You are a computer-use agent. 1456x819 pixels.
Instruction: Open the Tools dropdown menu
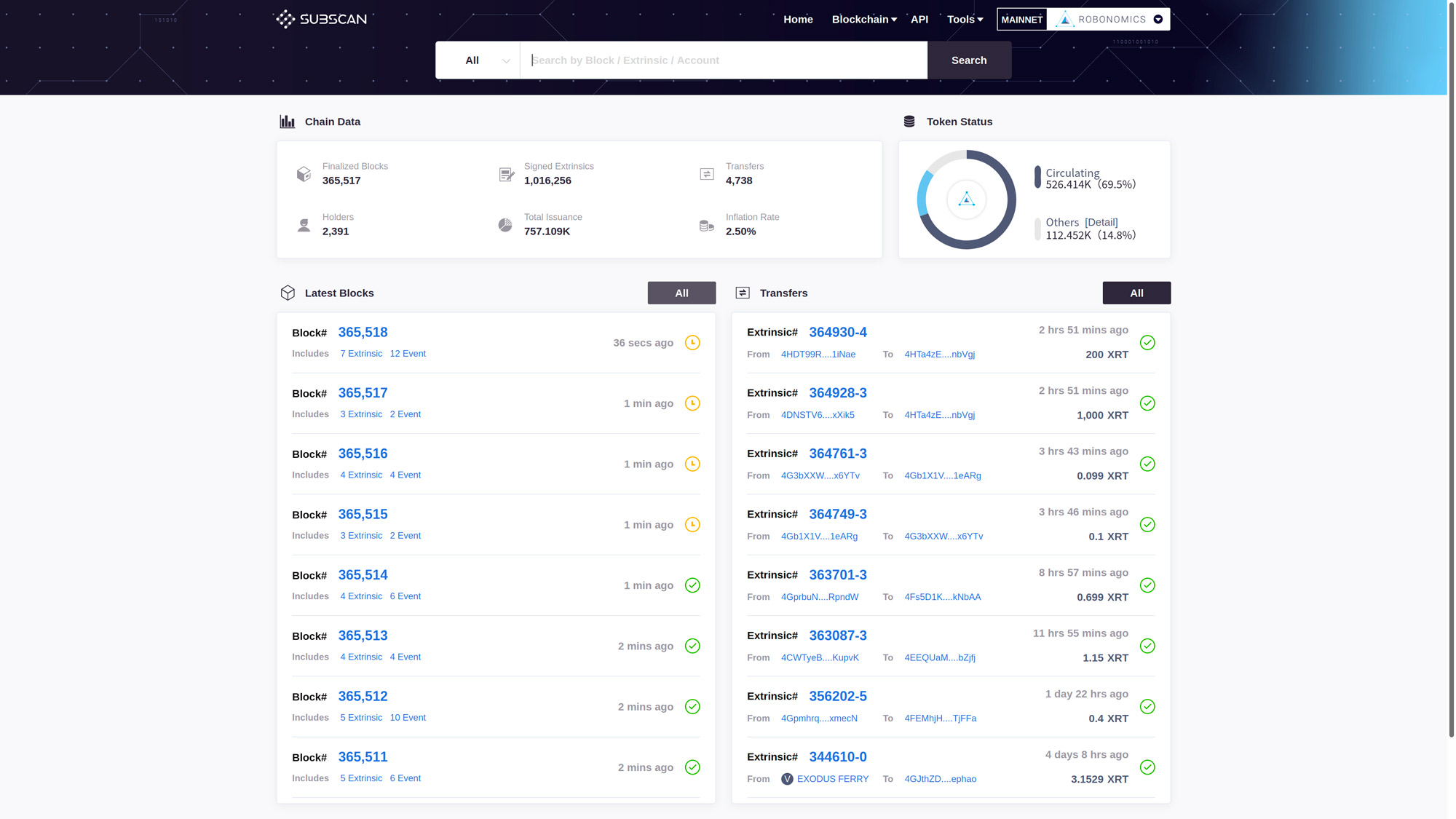tap(965, 19)
